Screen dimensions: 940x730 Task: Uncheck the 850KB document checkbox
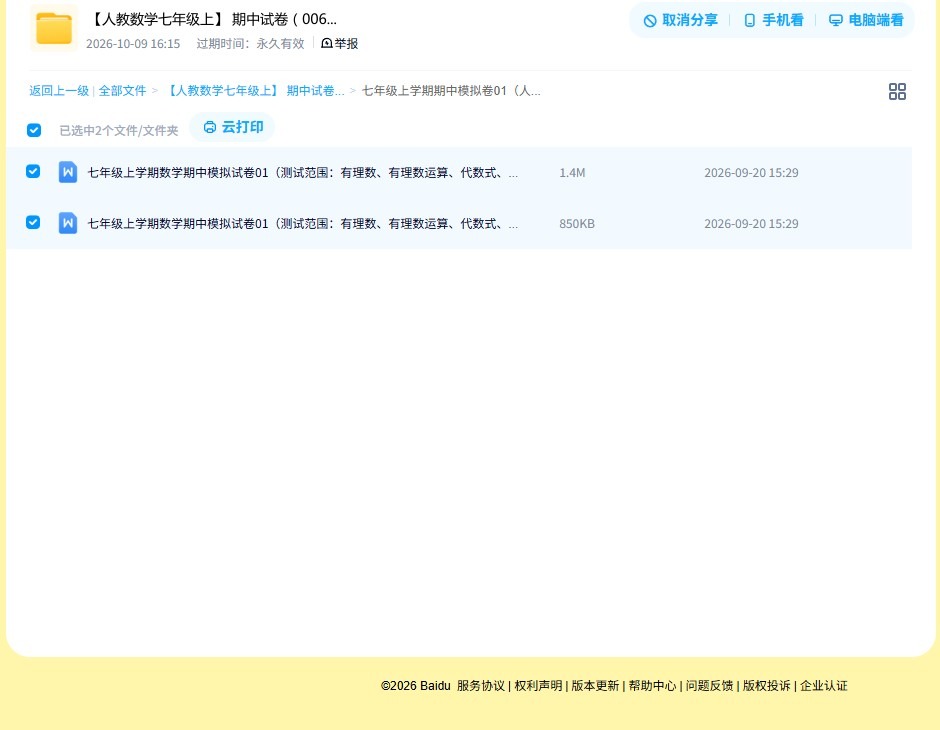click(x=33, y=222)
